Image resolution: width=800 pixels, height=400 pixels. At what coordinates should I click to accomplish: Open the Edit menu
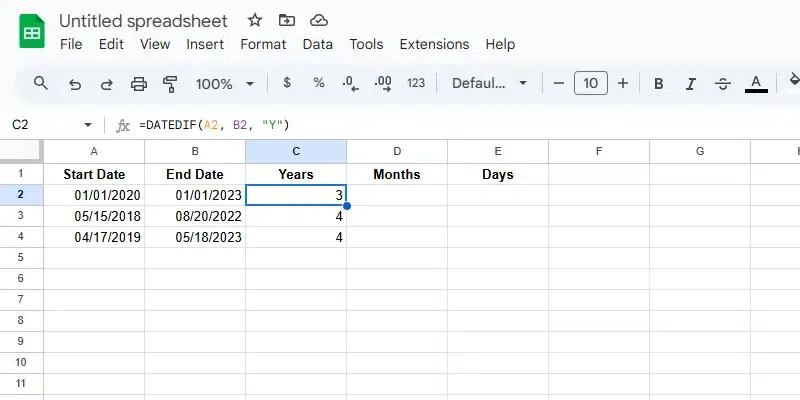coord(111,44)
